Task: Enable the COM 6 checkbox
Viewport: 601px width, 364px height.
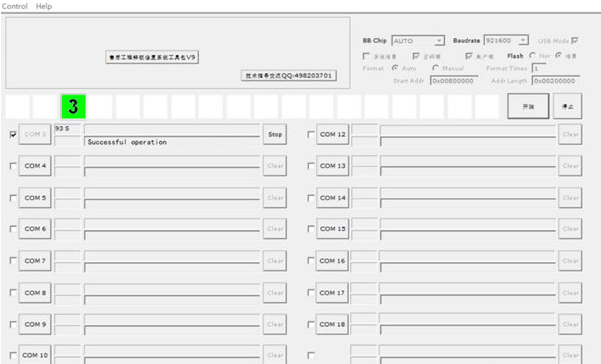Action: tap(13, 229)
